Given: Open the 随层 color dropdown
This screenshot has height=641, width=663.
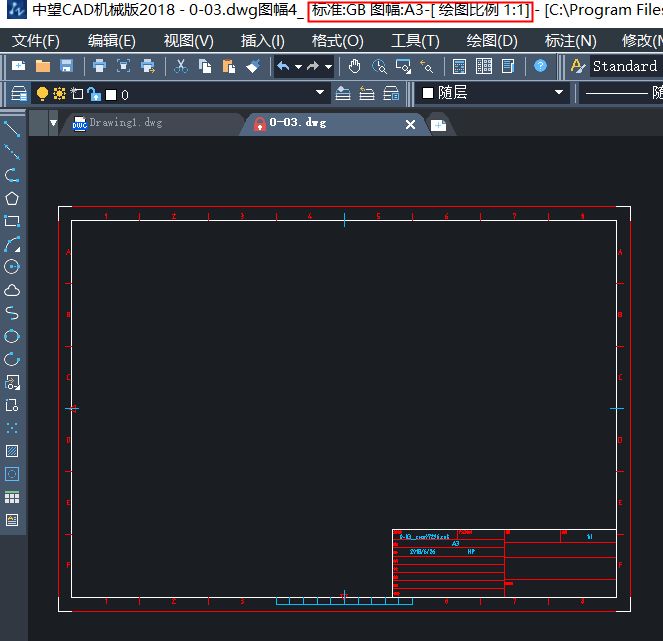Looking at the screenshot, I should (x=559, y=93).
